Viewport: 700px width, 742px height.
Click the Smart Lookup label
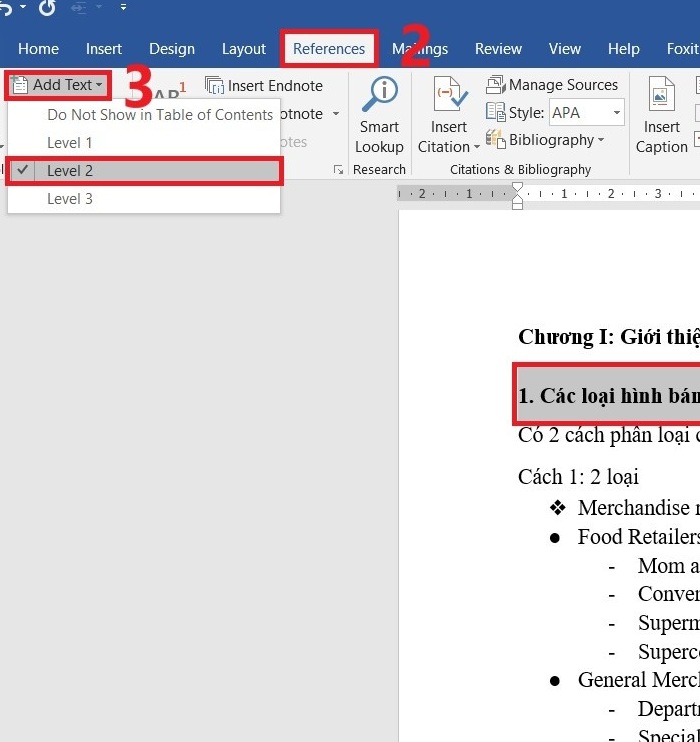380,137
